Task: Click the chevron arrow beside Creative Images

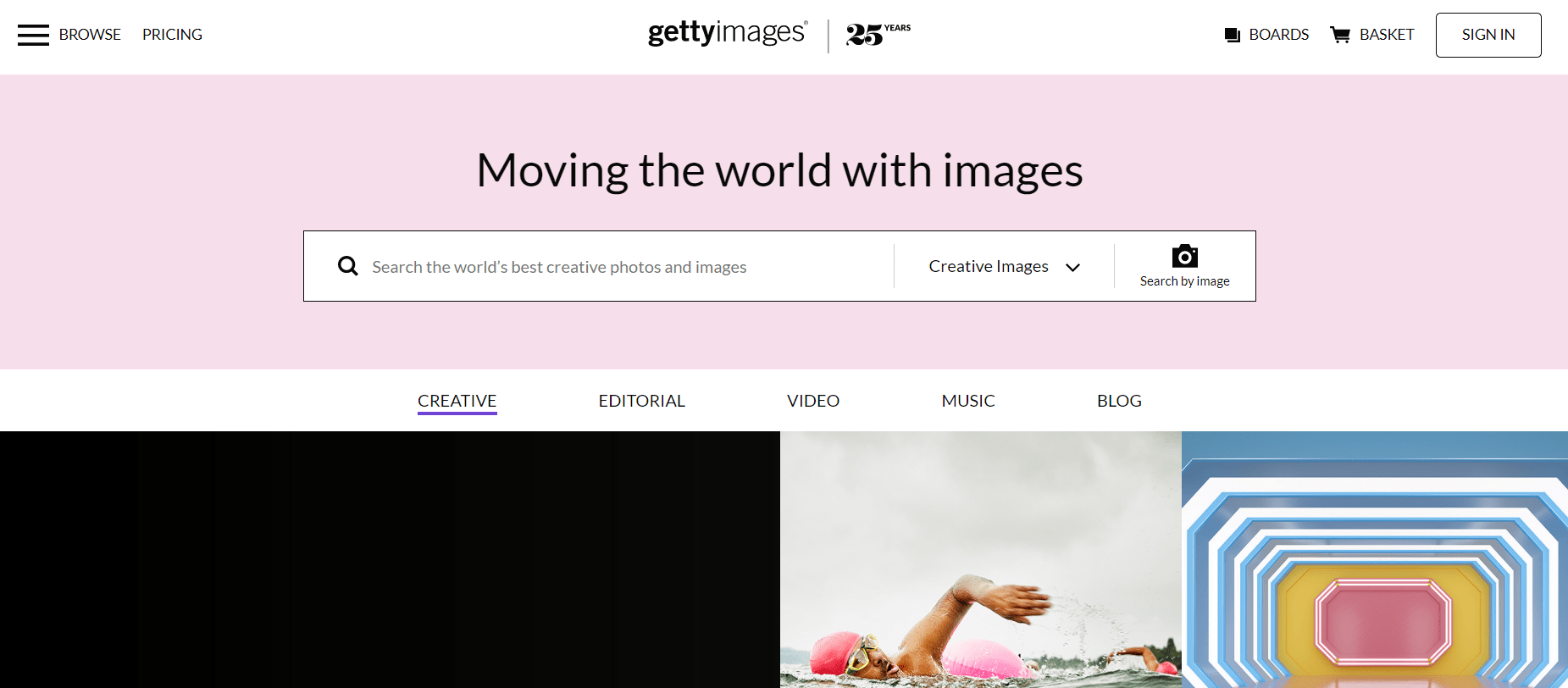Action: pyautogui.click(x=1072, y=267)
